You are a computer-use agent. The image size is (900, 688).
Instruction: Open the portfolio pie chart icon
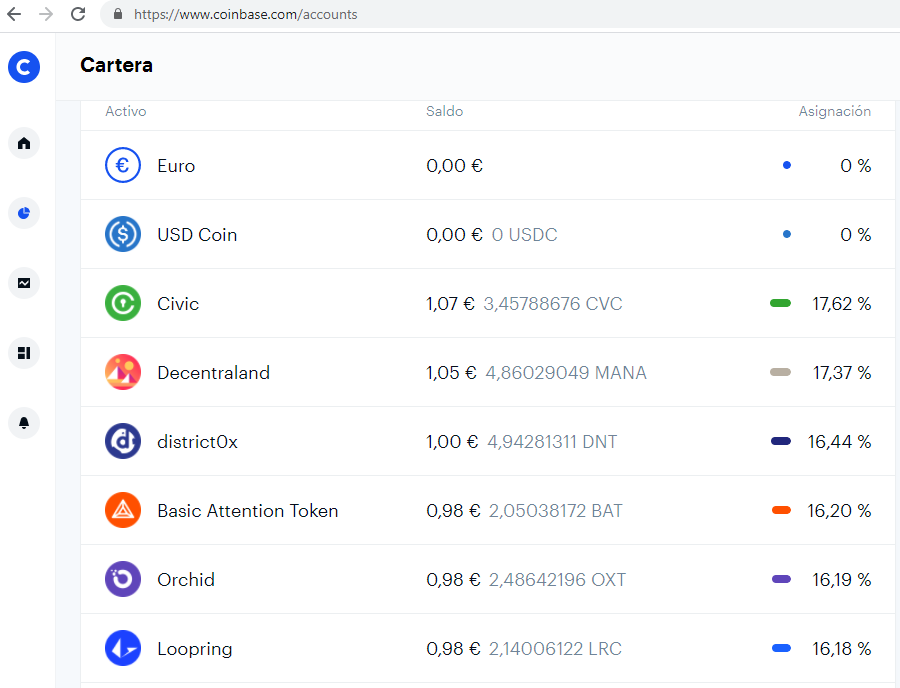pyautogui.click(x=24, y=213)
